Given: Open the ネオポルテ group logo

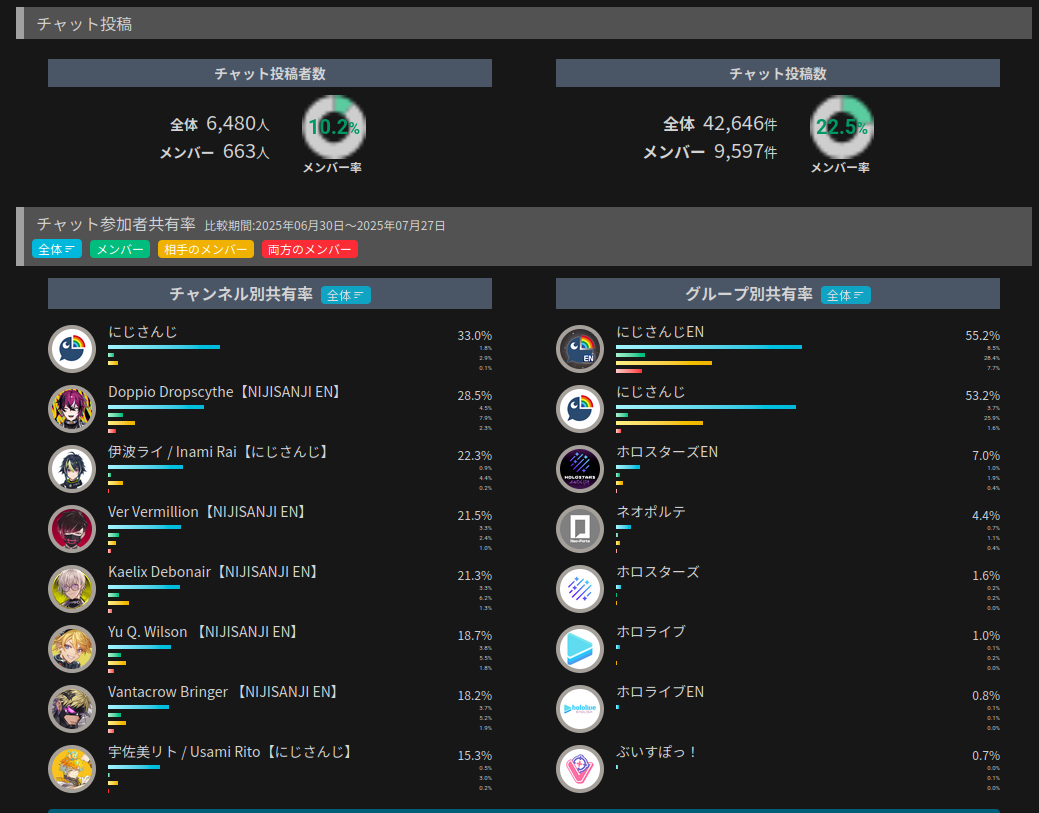Looking at the screenshot, I should coord(580,529).
